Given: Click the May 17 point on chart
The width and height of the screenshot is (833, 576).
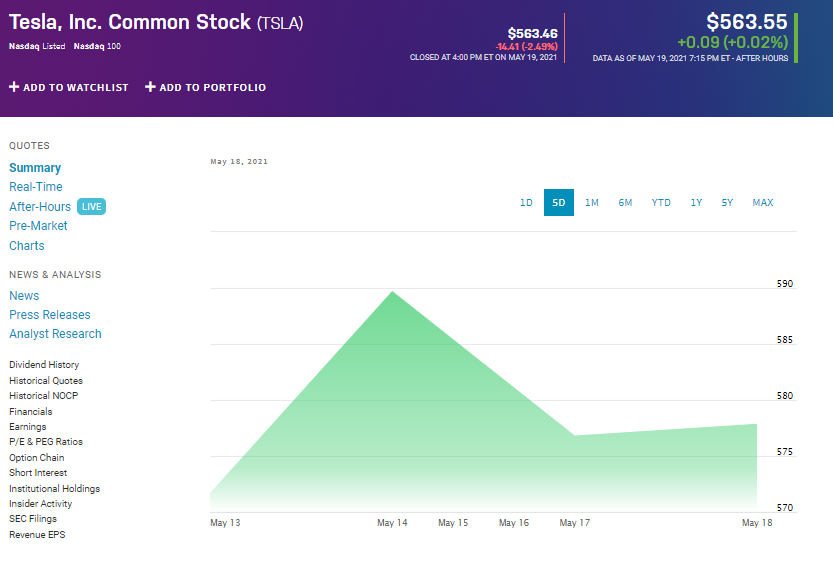Looking at the screenshot, I should pyautogui.click(x=575, y=436).
